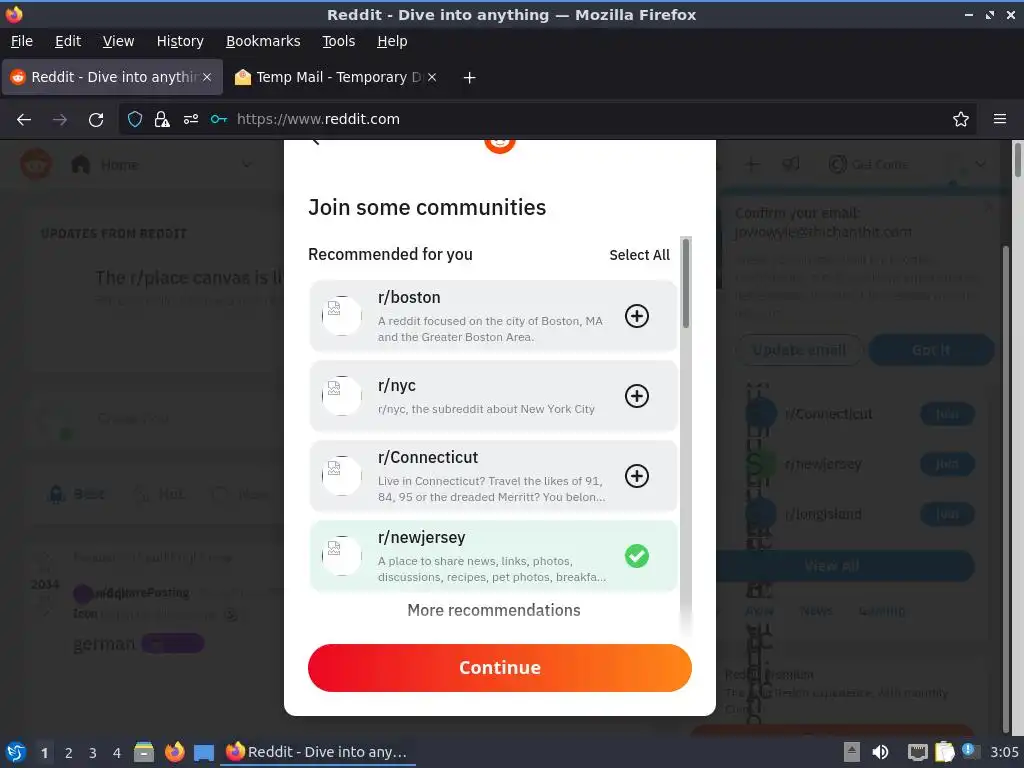
Task: Open a new tab with plus button
Action: click(x=469, y=78)
